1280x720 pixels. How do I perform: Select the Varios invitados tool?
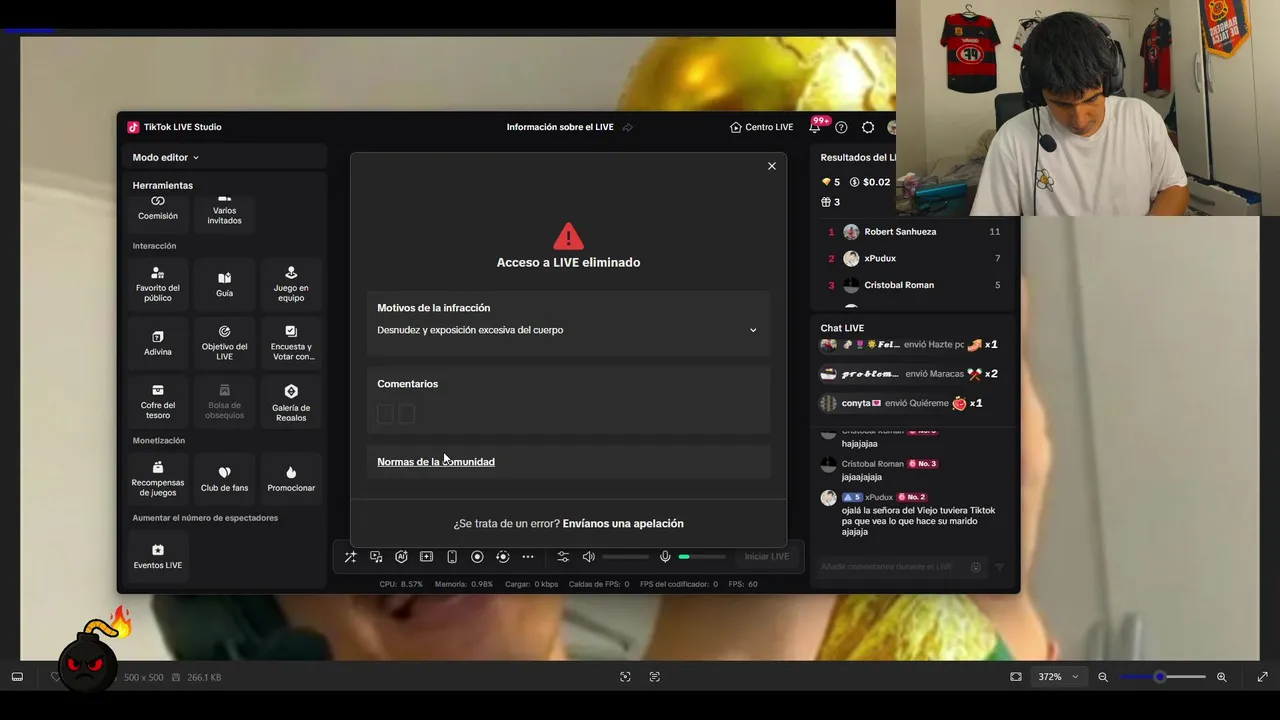click(x=224, y=210)
